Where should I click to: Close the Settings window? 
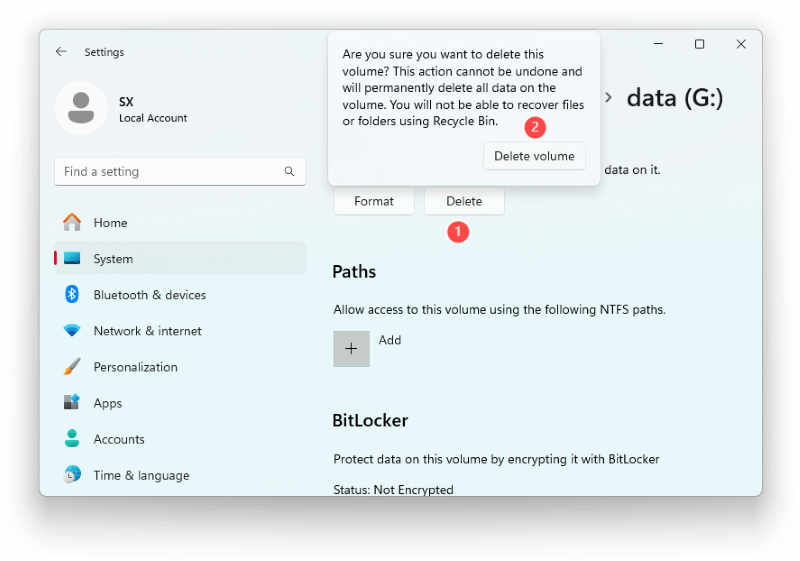pyautogui.click(x=741, y=44)
